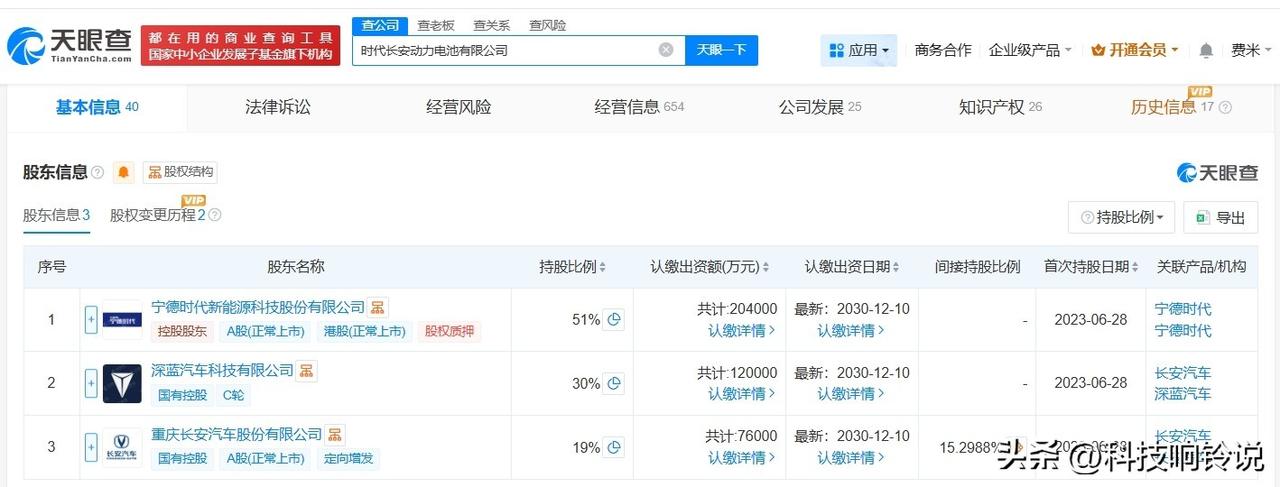Open the 长安汽车 link in row 2
Image resolution: width=1280 pixels, height=487 pixels.
[1183, 373]
